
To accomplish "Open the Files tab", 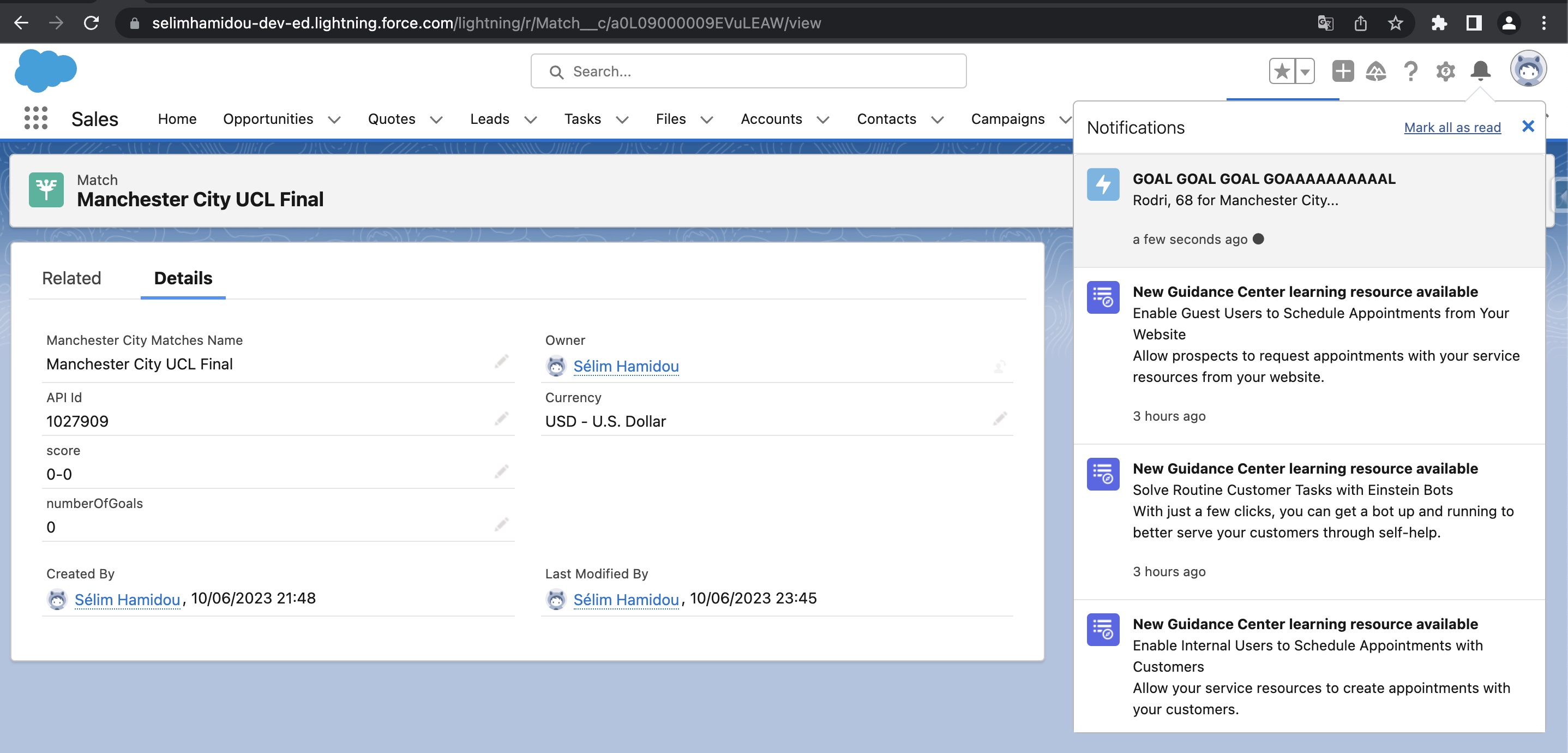I will [x=670, y=119].
